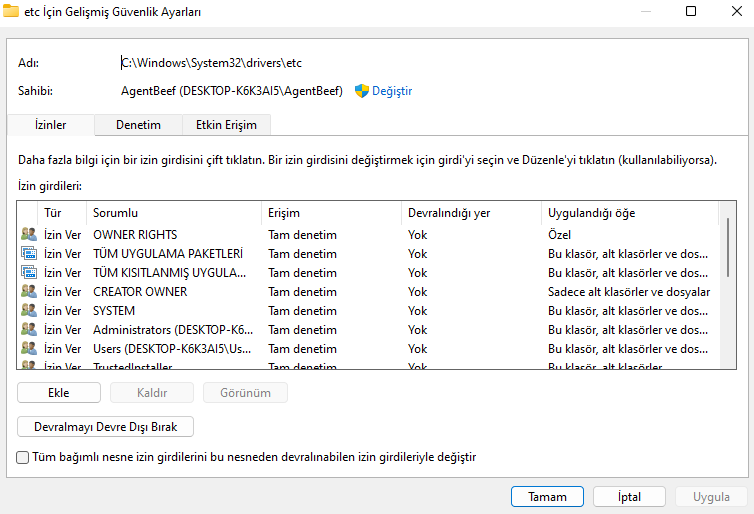The height and width of the screenshot is (514, 754).
Task: Sort by the Devralındığı yer column header
Action: (x=471, y=213)
